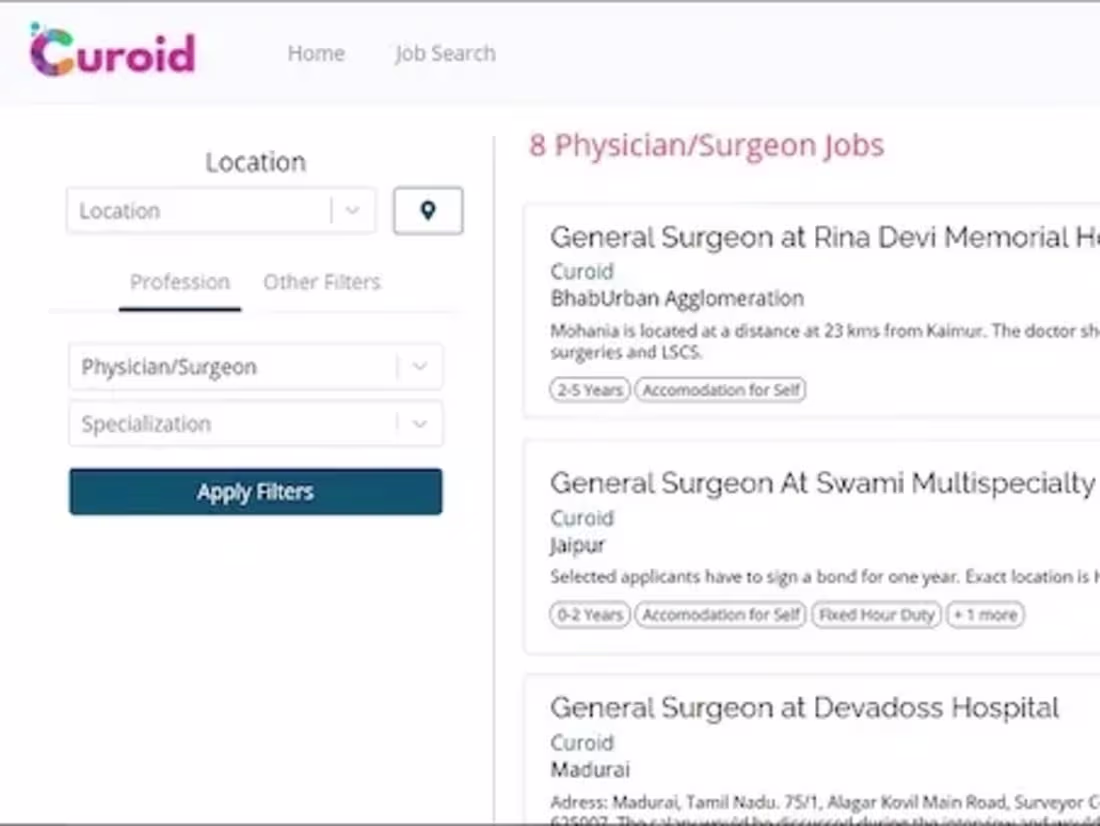
Task: Click Accomodation for Self tag in Jaipur job
Action: pyautogui.click(x=721, y=615)
